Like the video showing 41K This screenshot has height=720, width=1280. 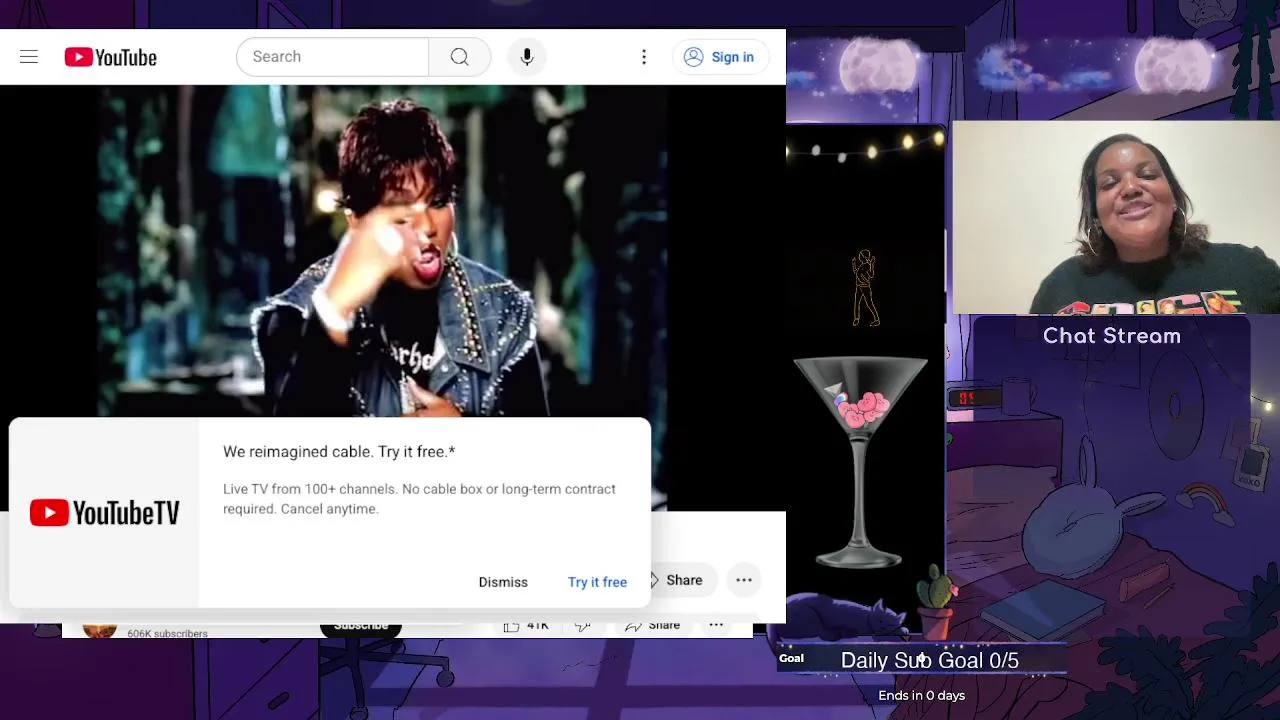(526, 626)
